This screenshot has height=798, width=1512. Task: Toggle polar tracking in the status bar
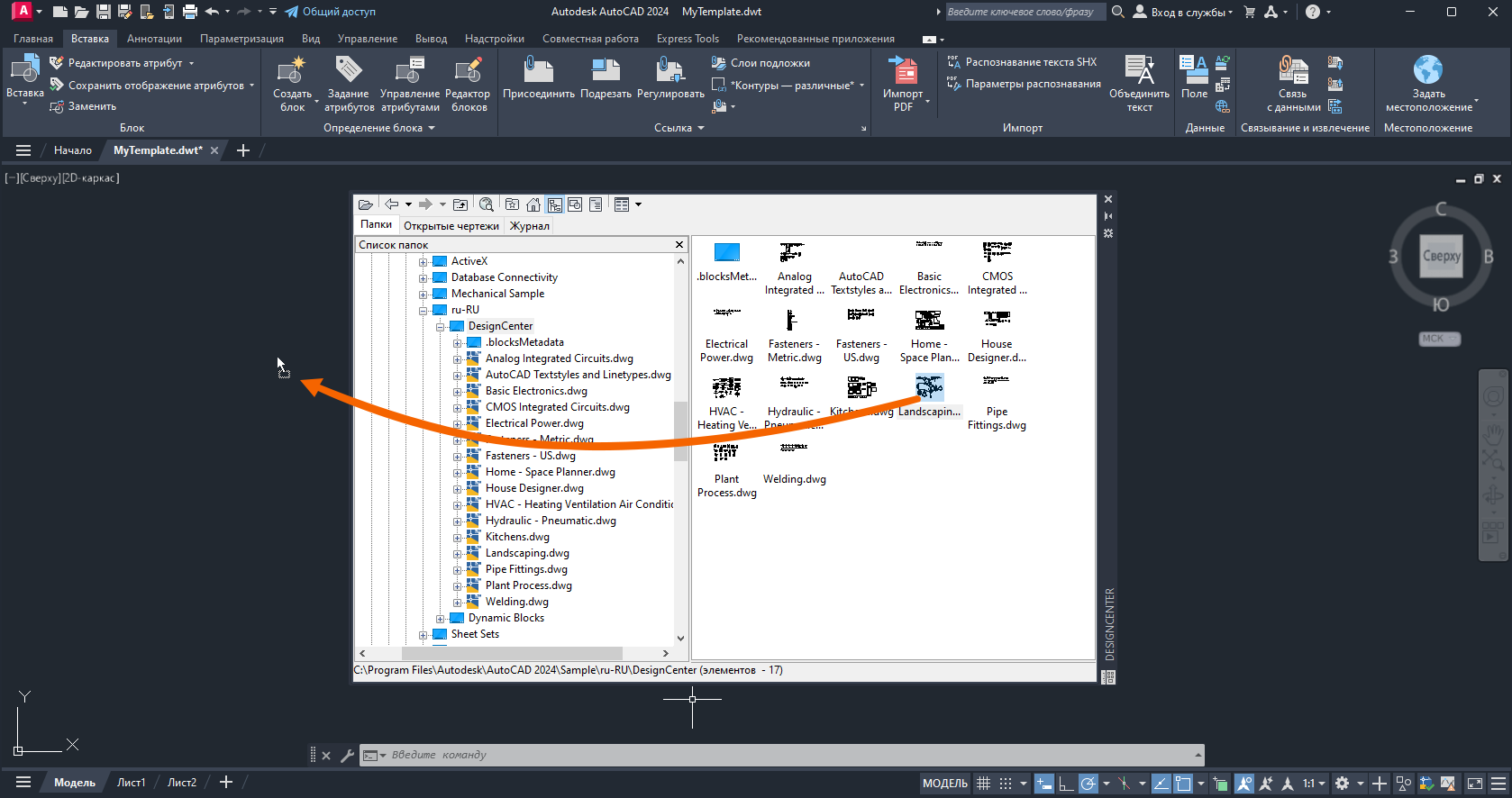tap(1088, 784)
